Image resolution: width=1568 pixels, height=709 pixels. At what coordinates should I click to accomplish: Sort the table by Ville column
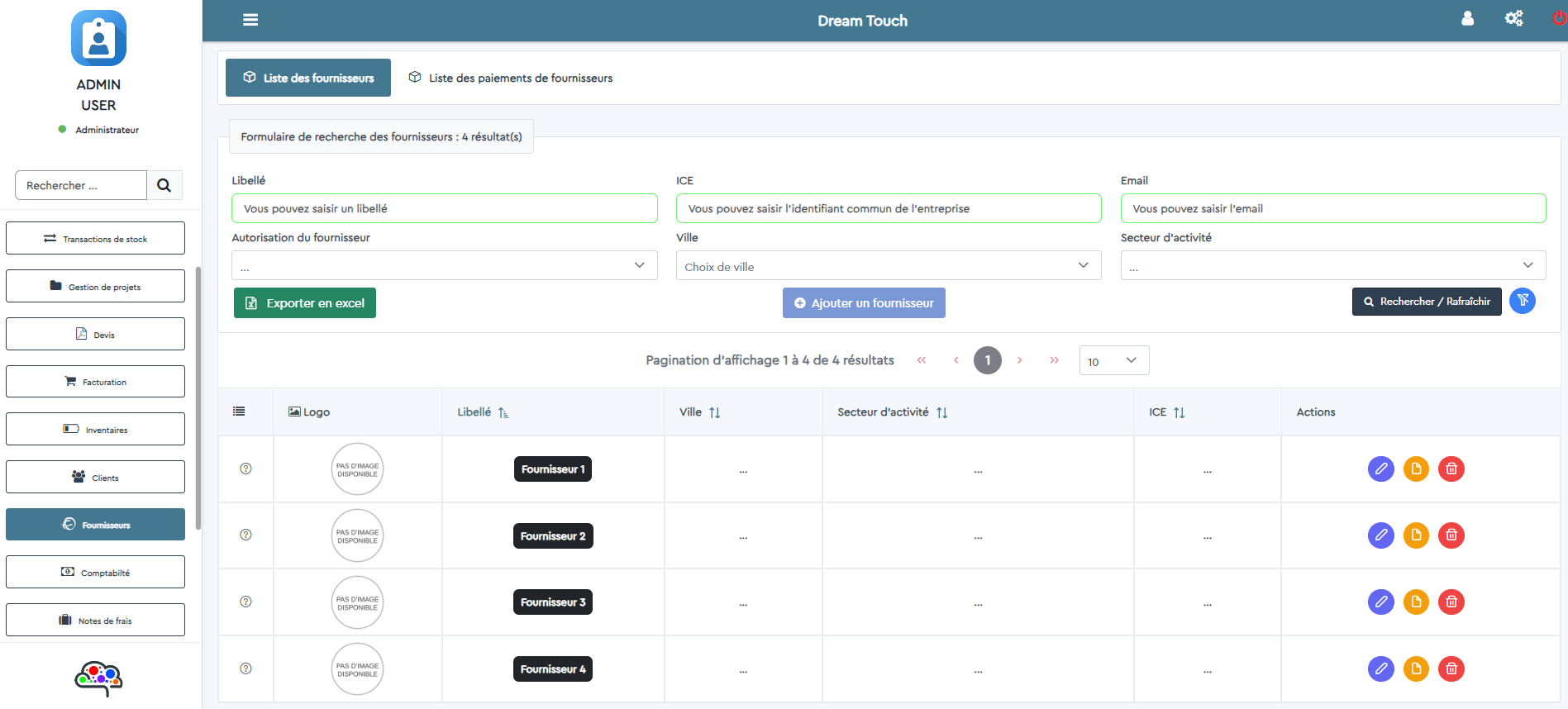click(x=714, y=412)
